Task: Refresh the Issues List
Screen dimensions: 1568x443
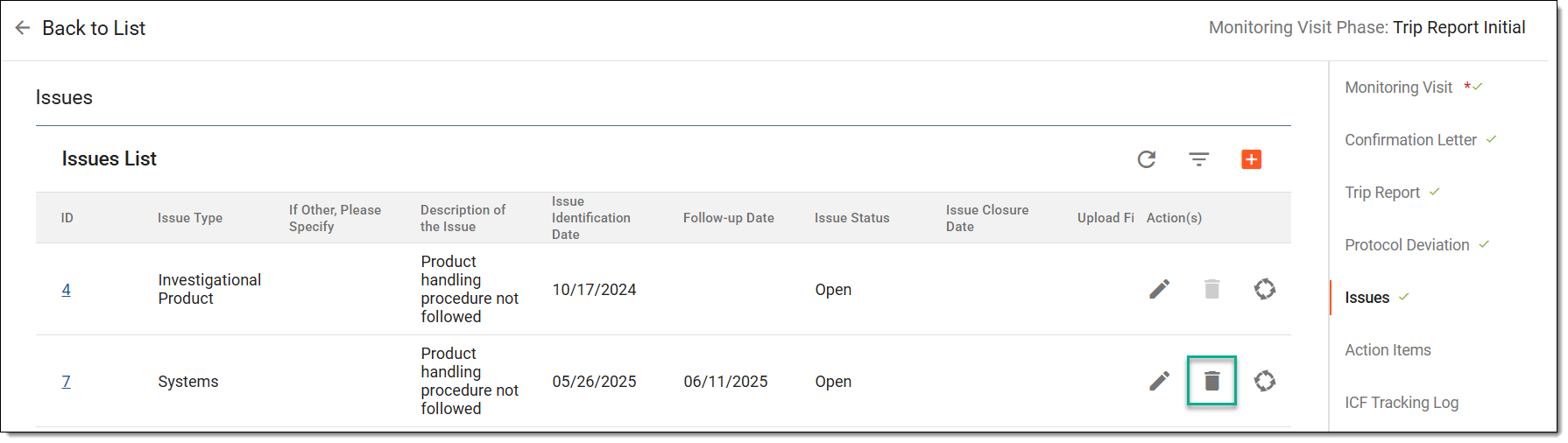Action: click(1147, 159)
